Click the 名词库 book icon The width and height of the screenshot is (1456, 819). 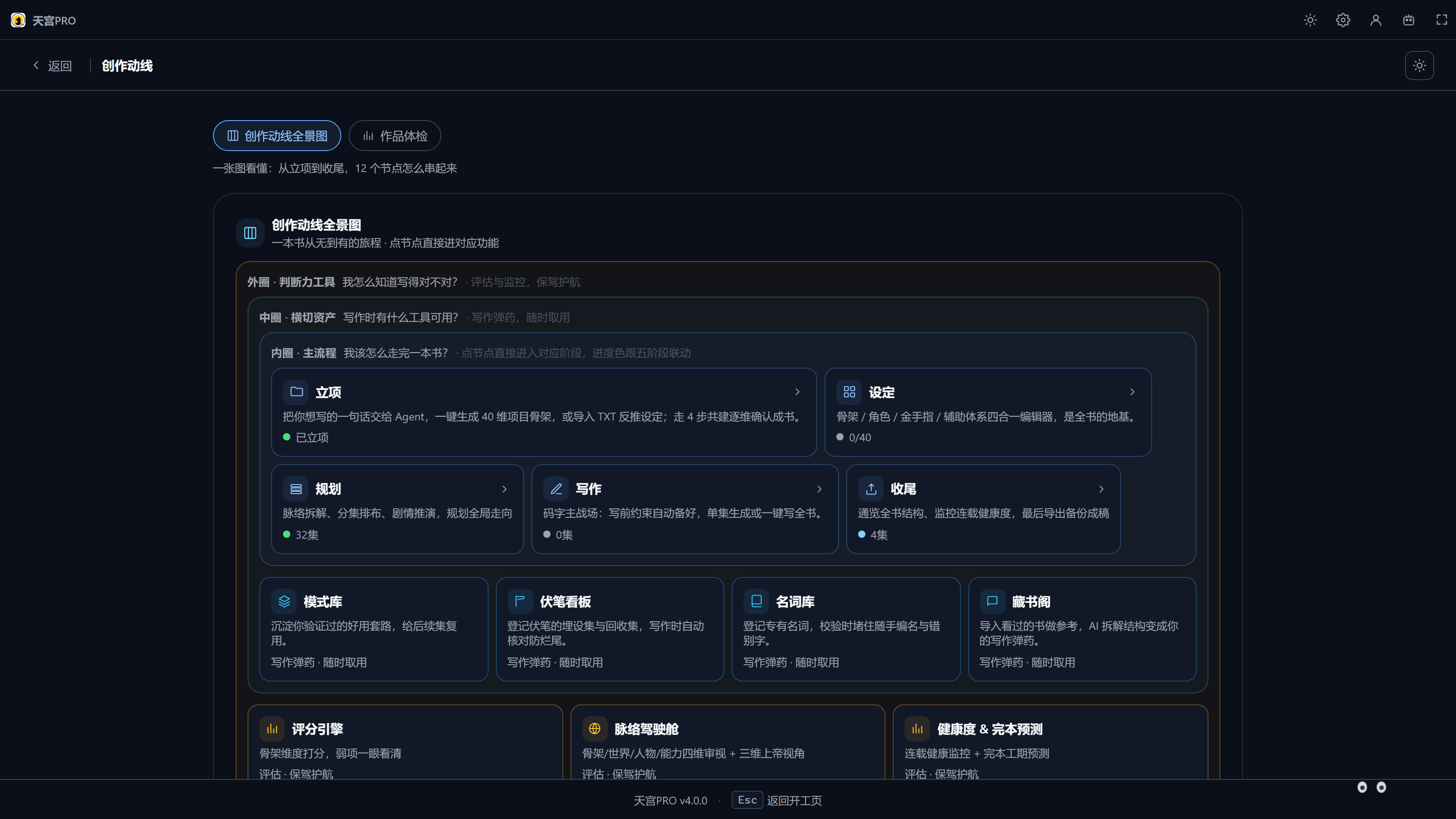756,602
